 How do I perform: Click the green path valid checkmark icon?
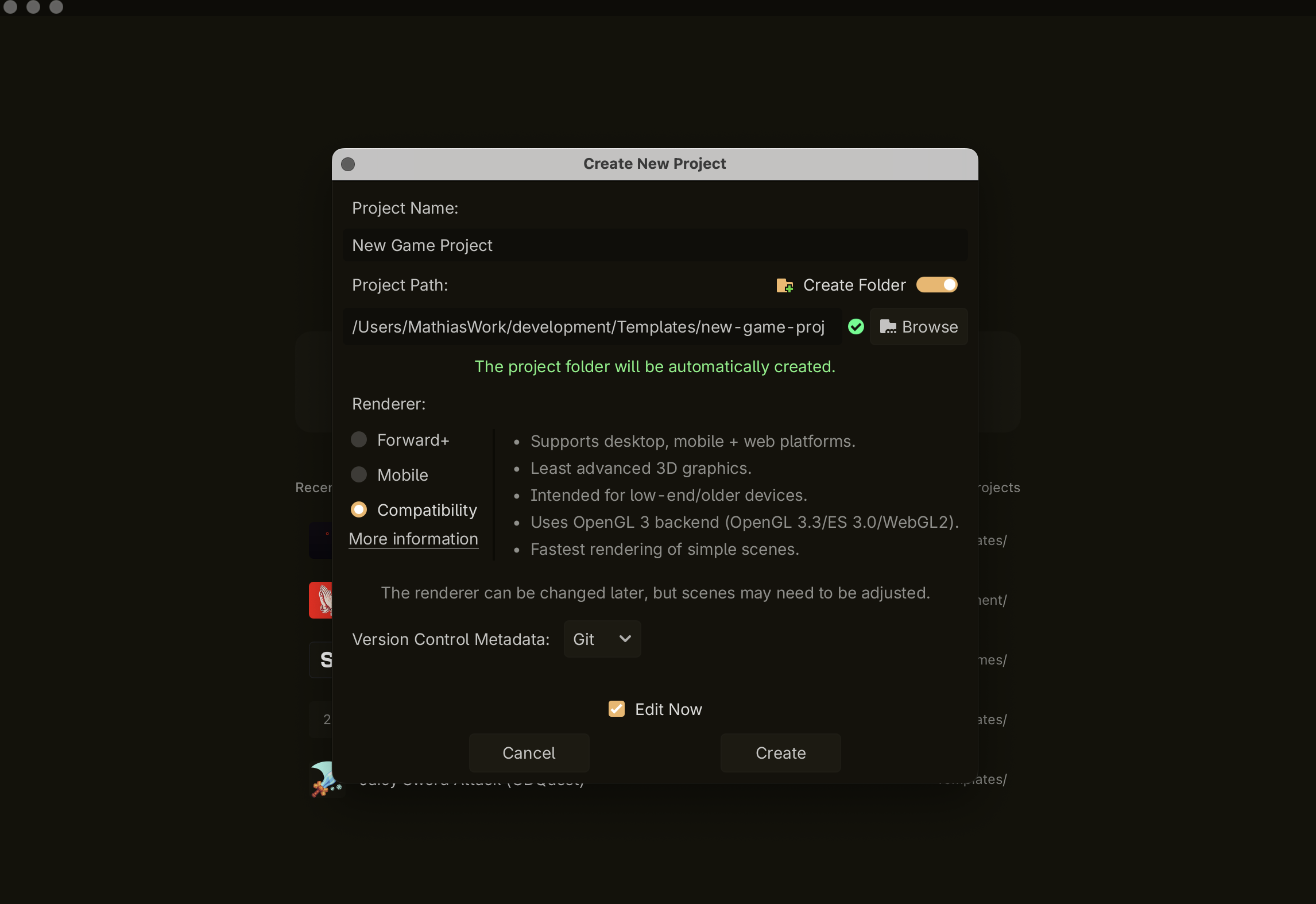coord(856,327)
